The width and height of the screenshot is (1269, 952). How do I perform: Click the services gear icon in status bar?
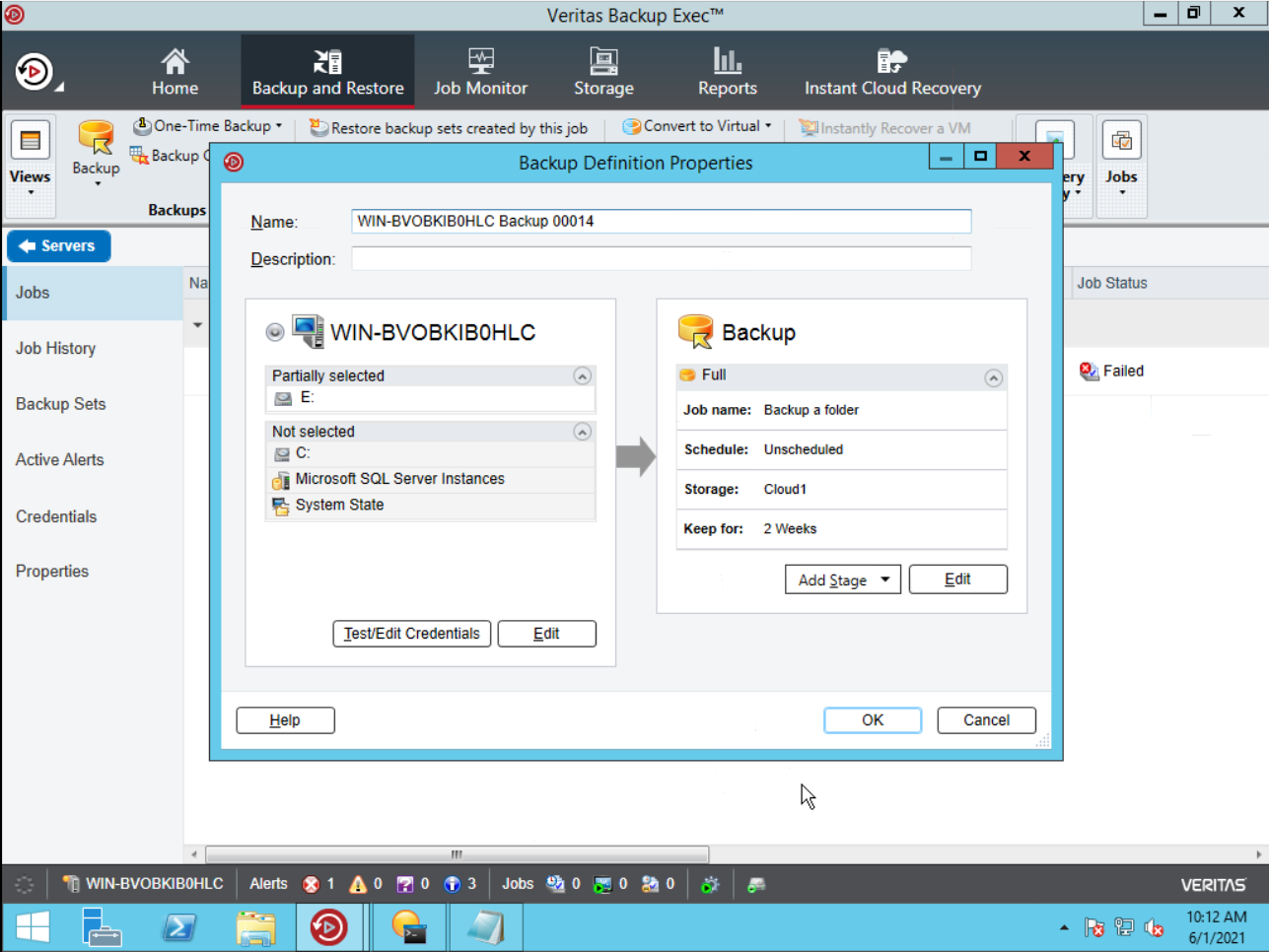coord(710,884)
